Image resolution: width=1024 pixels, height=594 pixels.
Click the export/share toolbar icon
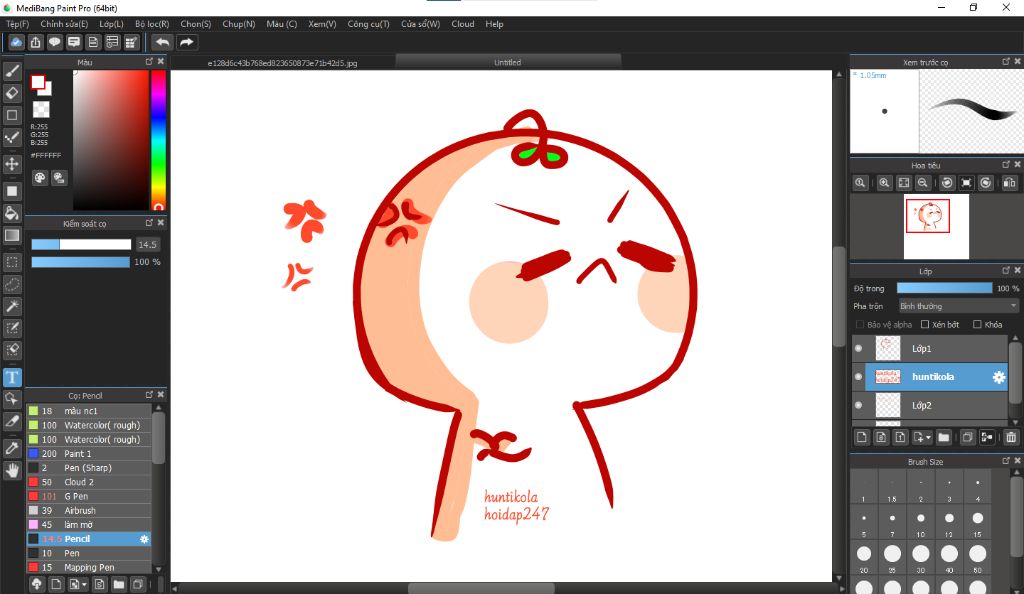[x=35, y=42]
